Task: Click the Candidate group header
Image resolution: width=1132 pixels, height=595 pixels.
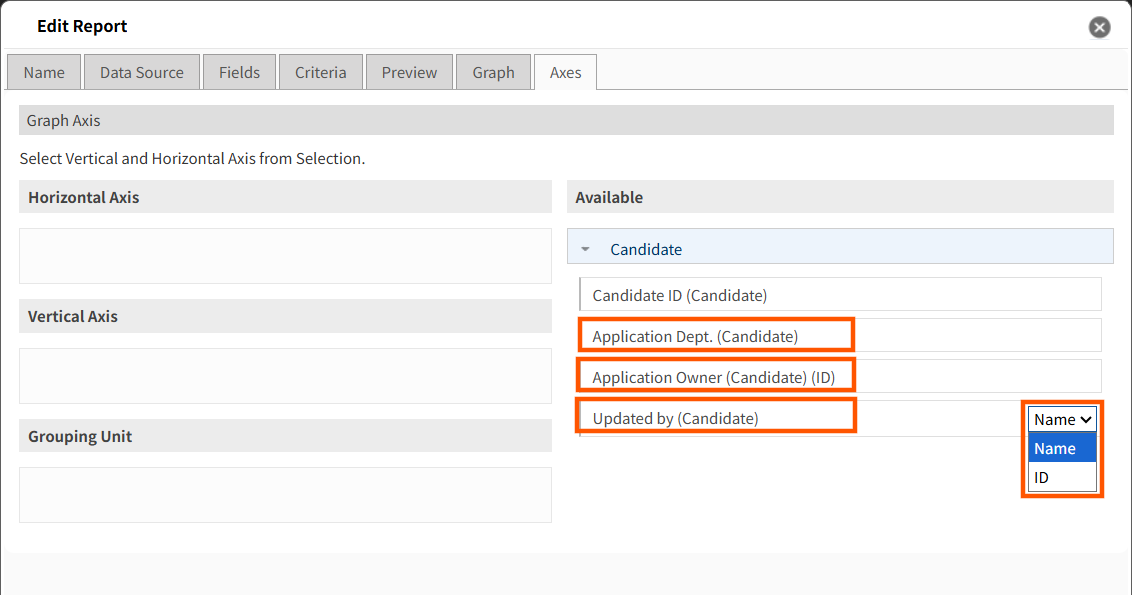Action: (x=840, y=247)
